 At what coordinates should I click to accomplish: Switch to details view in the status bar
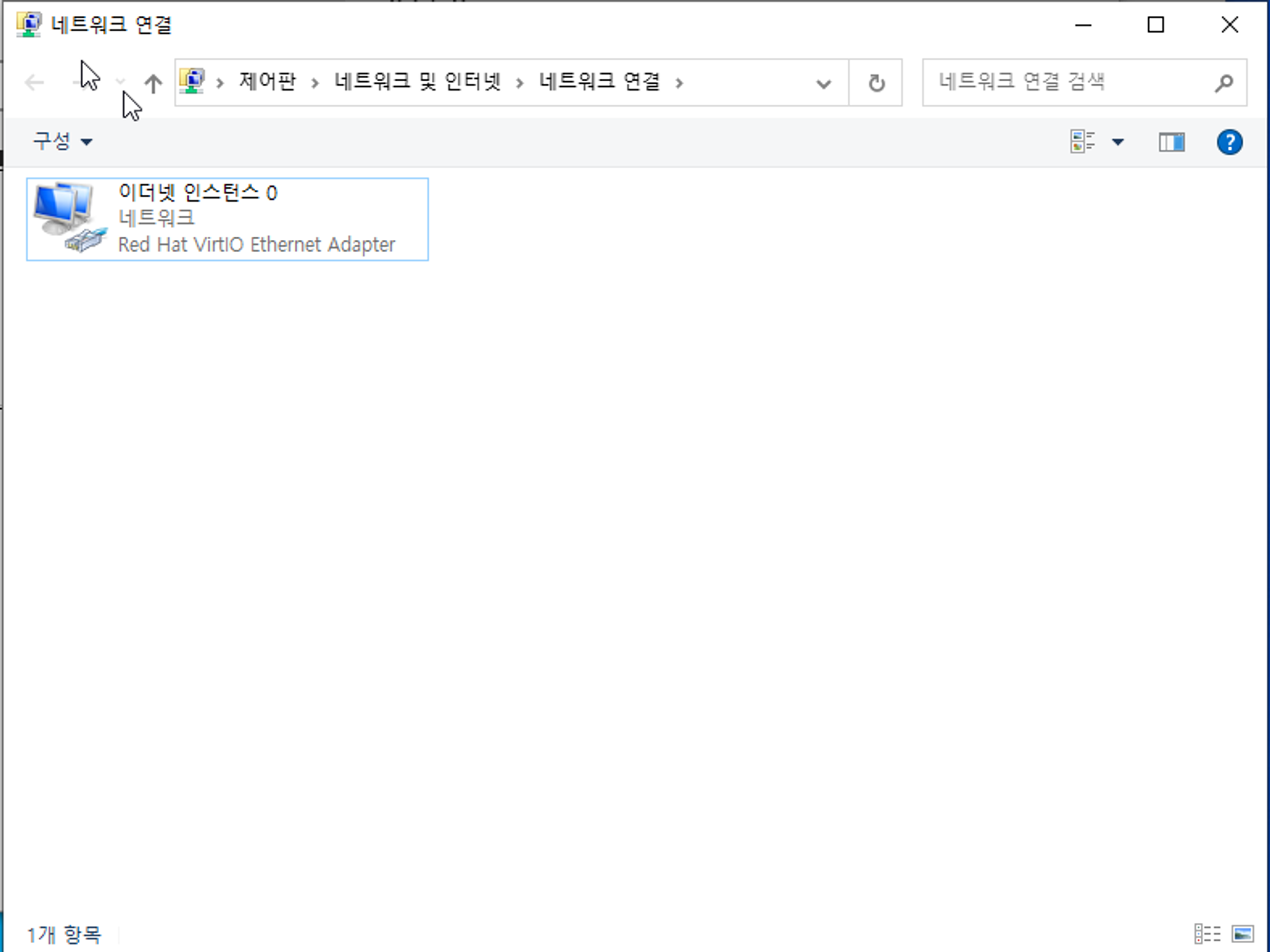coord(1207,934)
